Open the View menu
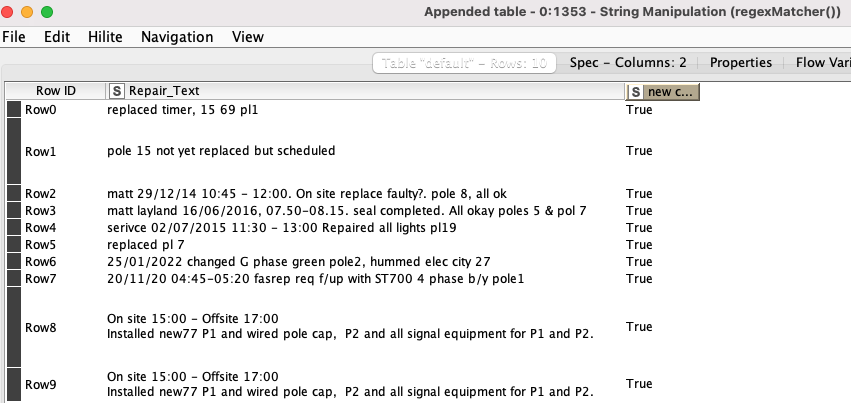851x403 pixels. [247, 37]
